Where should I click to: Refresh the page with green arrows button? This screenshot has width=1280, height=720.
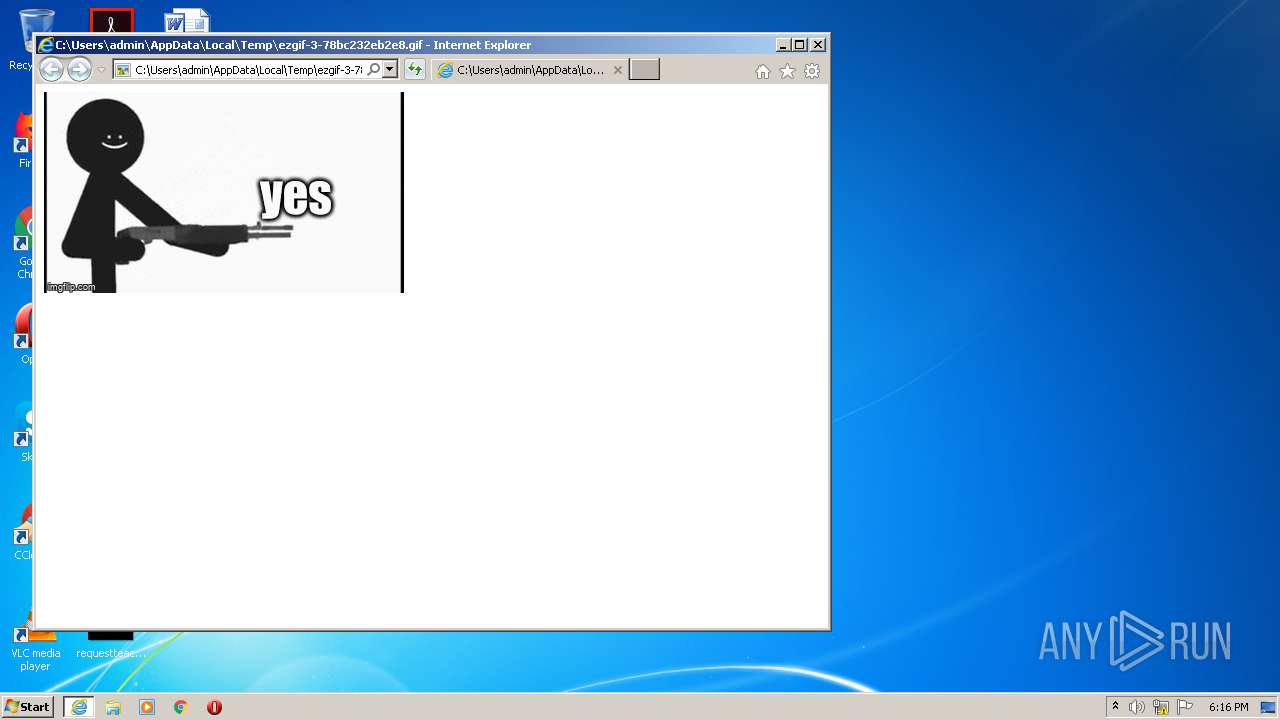click(415, 70)
